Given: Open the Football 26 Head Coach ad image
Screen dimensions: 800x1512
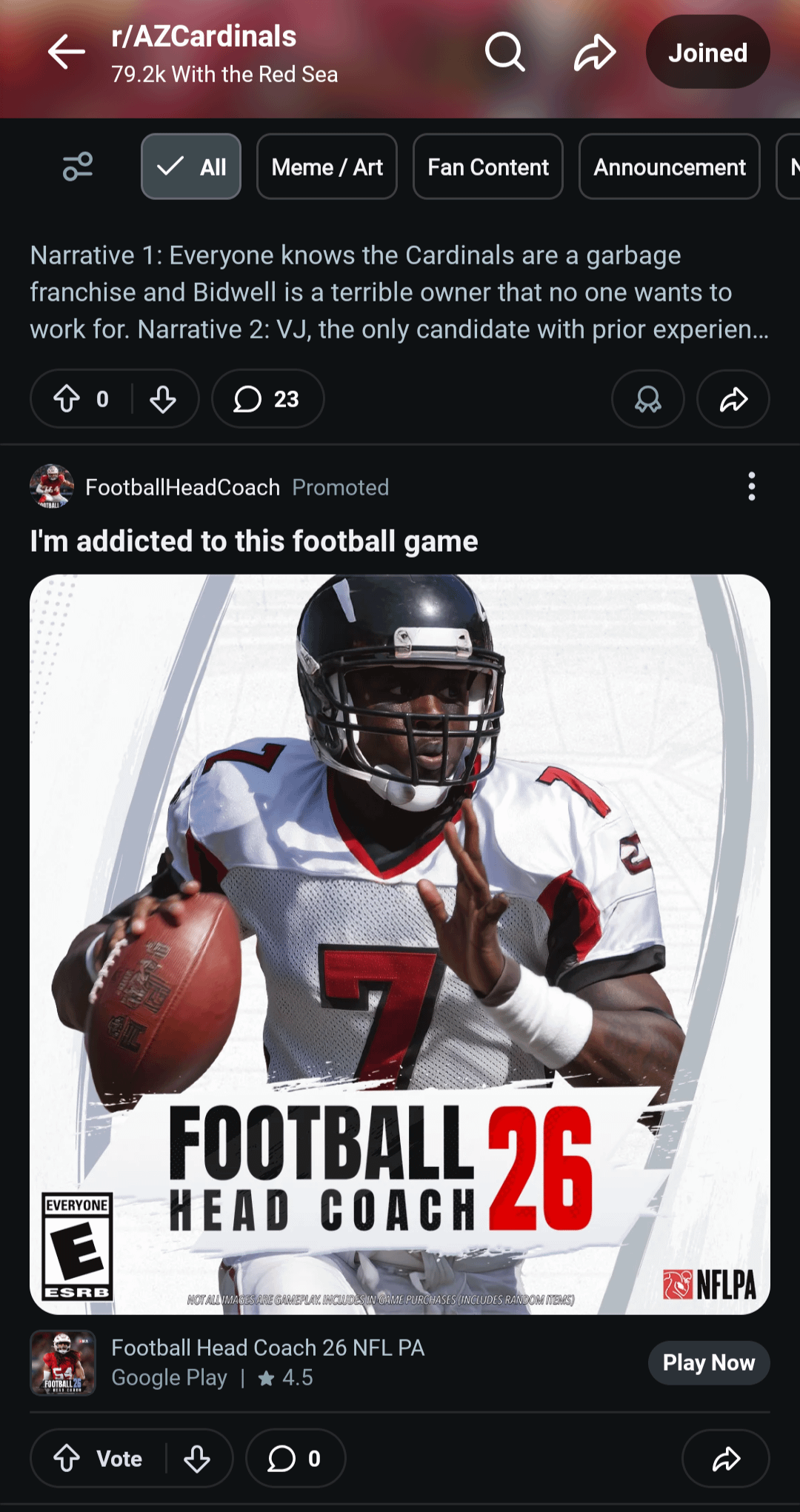Looking at the screenshot, I should point(400,944).
